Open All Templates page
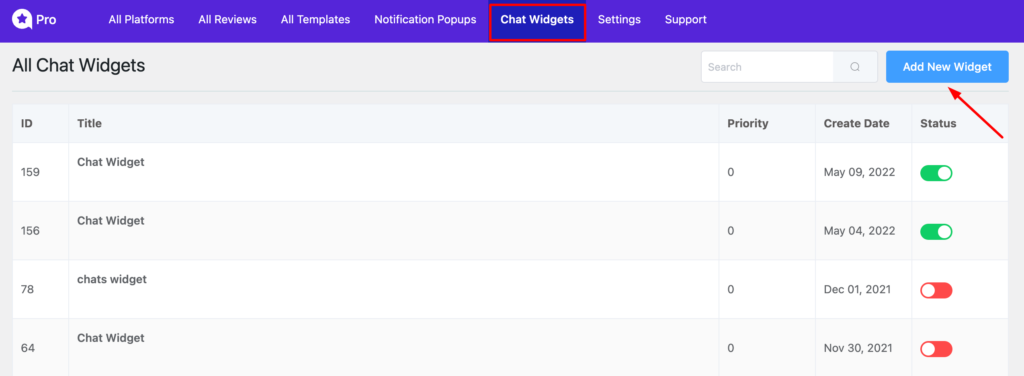 coord(315,20)
